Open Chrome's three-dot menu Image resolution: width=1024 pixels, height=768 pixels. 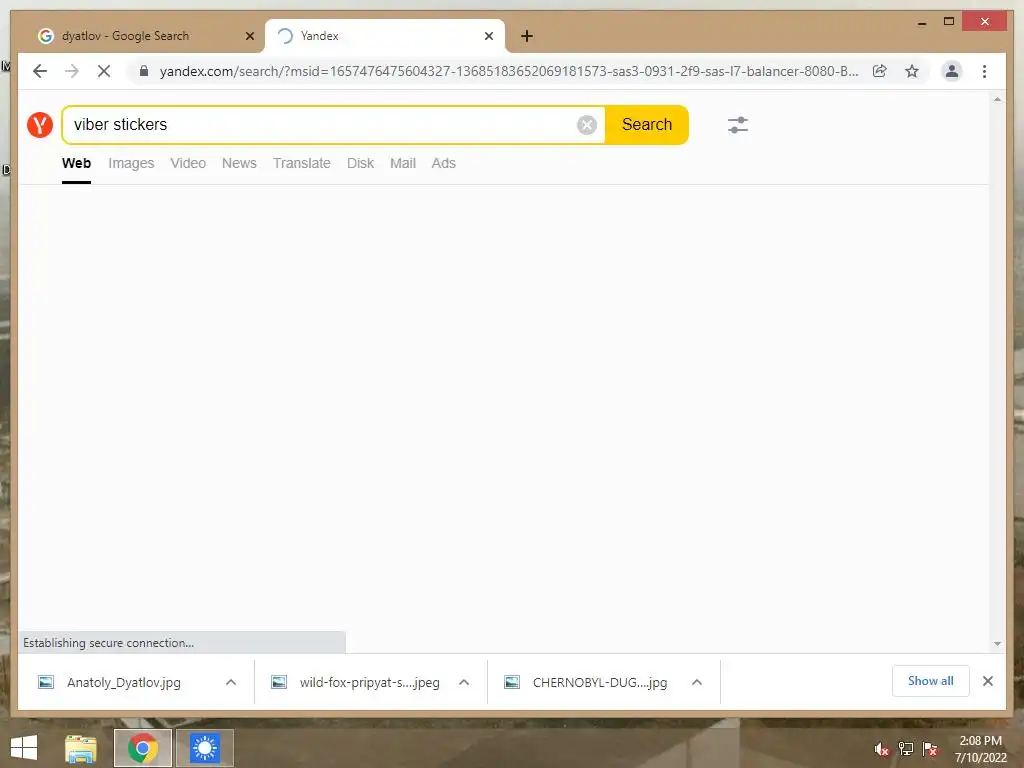984,71
